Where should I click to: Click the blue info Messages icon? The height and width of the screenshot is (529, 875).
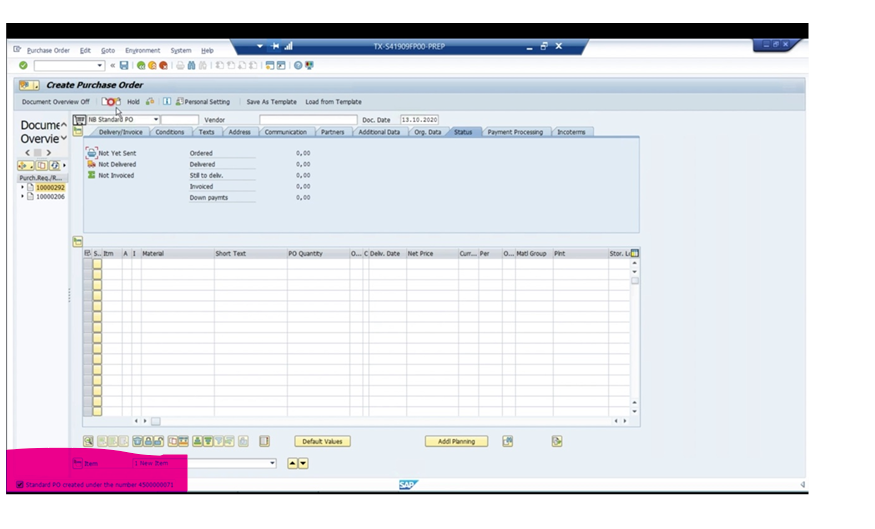(167, 102)
